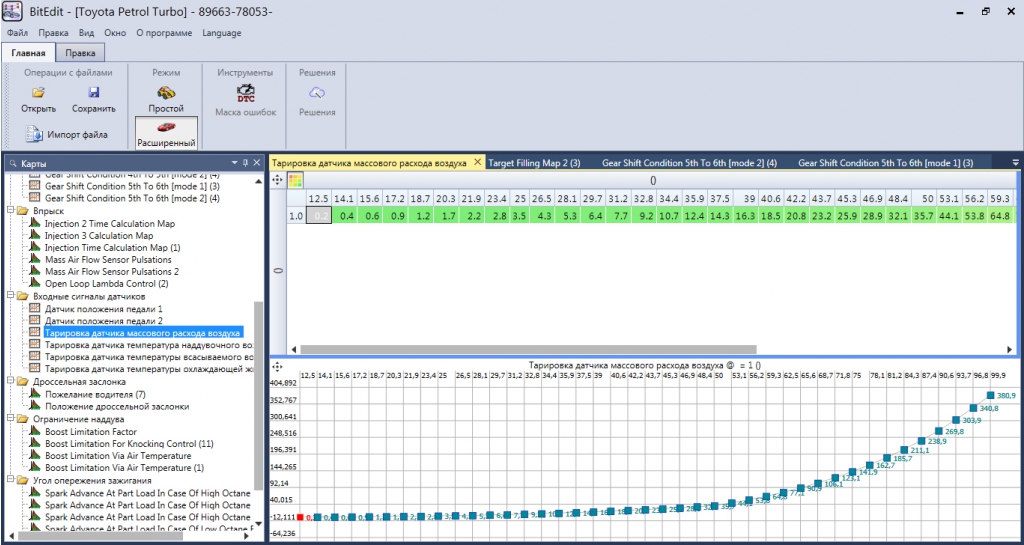
Task: Select Injection 2 Time Calculation Map
Action: [x=110, y=223]
